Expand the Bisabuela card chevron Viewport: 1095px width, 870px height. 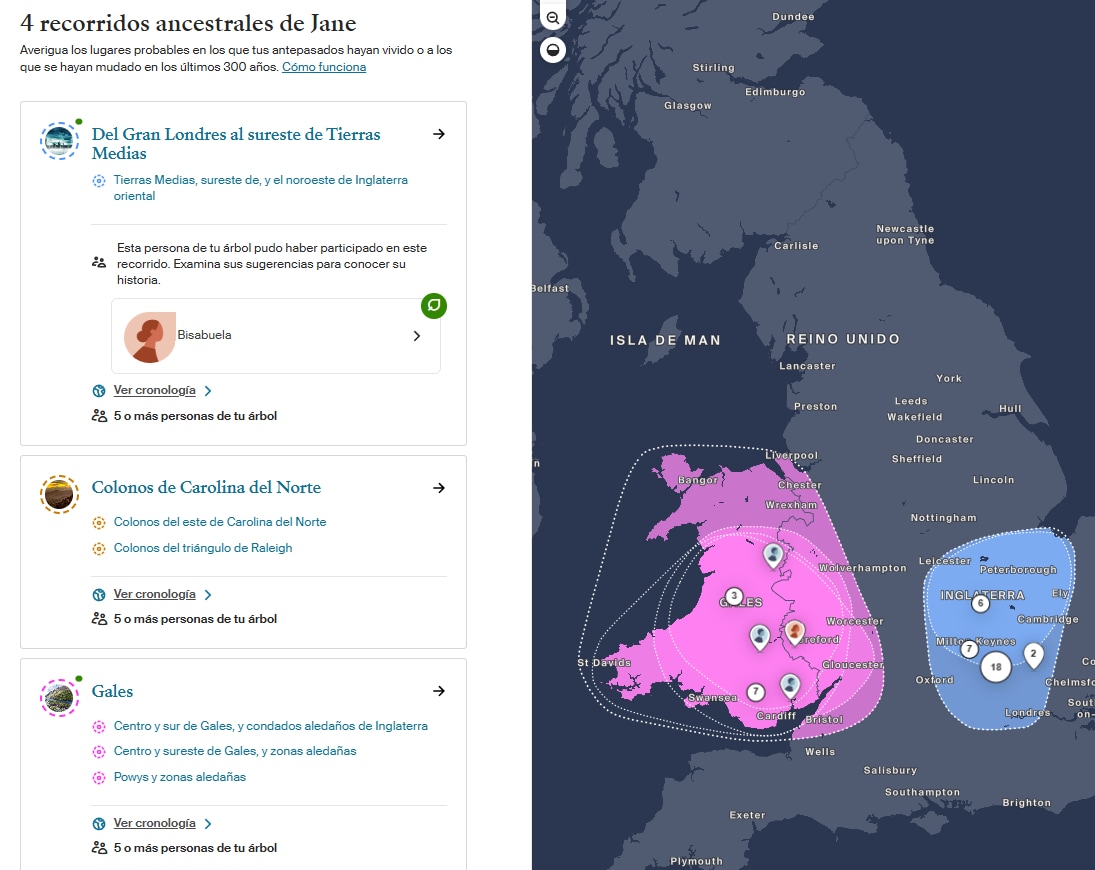tap(417, 336)
